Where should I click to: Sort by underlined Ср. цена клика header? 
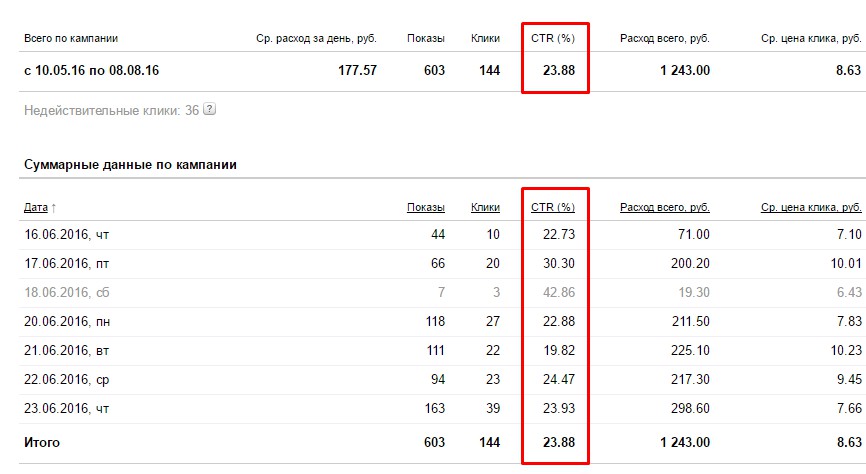tap(809, 207)
